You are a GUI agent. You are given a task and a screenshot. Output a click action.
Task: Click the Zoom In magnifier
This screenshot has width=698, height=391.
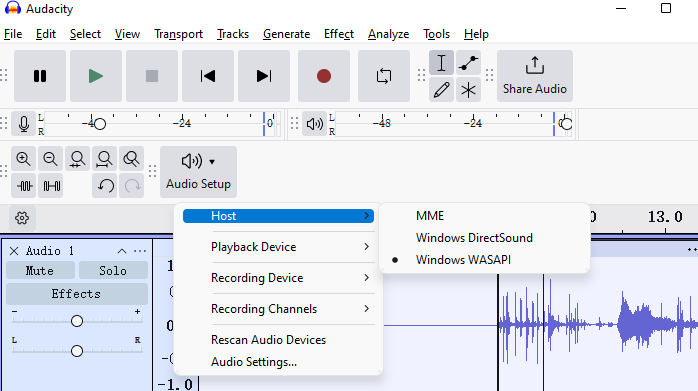pos(23,159)
